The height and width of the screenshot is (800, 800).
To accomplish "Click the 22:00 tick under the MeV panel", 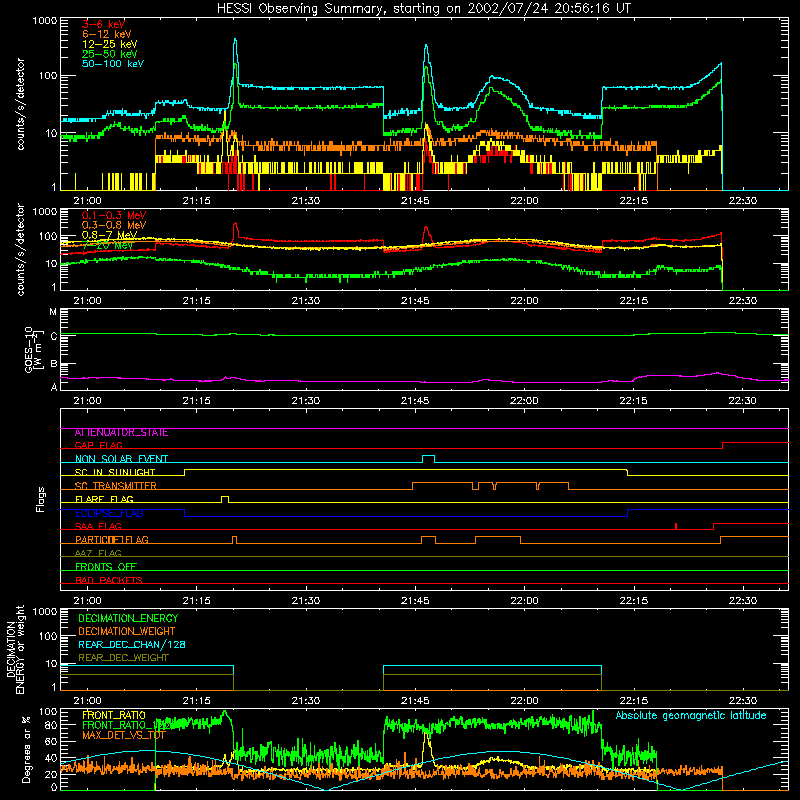I will tap(524, 301).
